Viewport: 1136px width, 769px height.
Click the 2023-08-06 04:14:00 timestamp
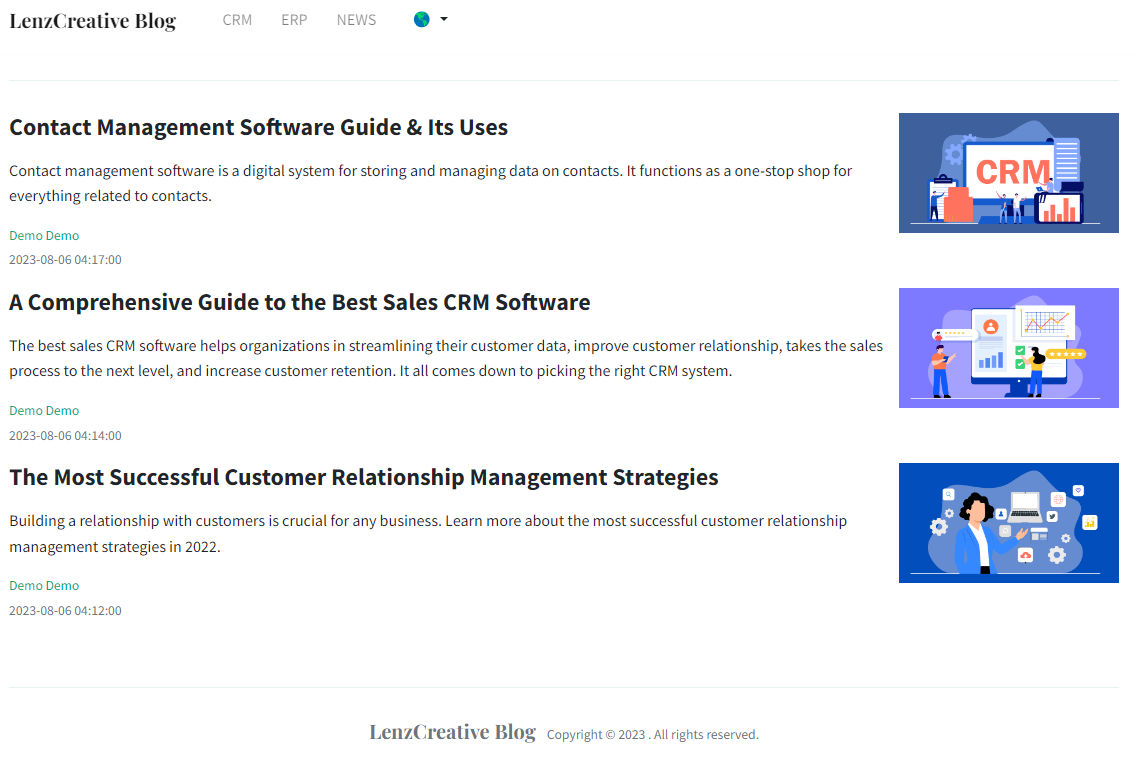click(65, 436)
